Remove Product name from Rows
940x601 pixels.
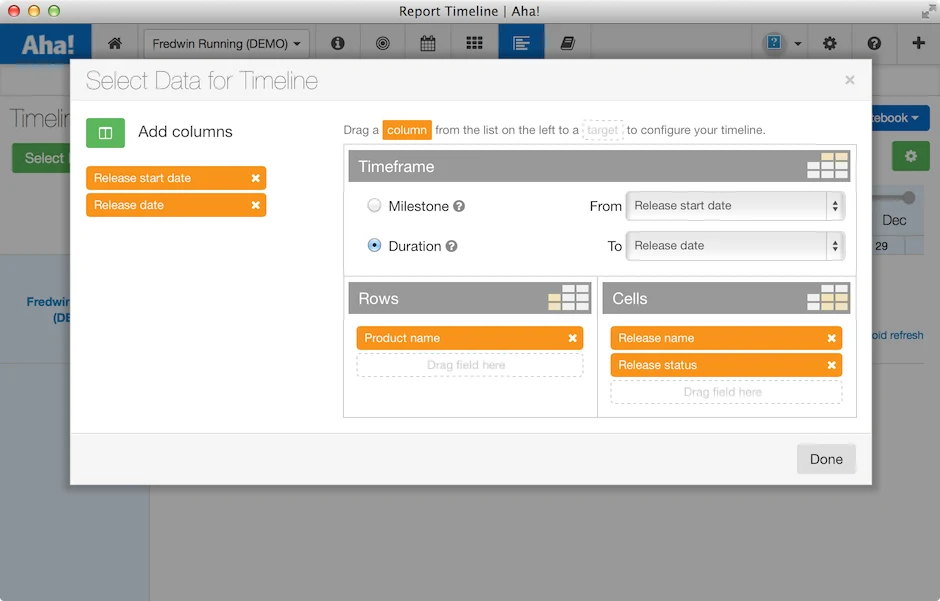tap(573, 338)
